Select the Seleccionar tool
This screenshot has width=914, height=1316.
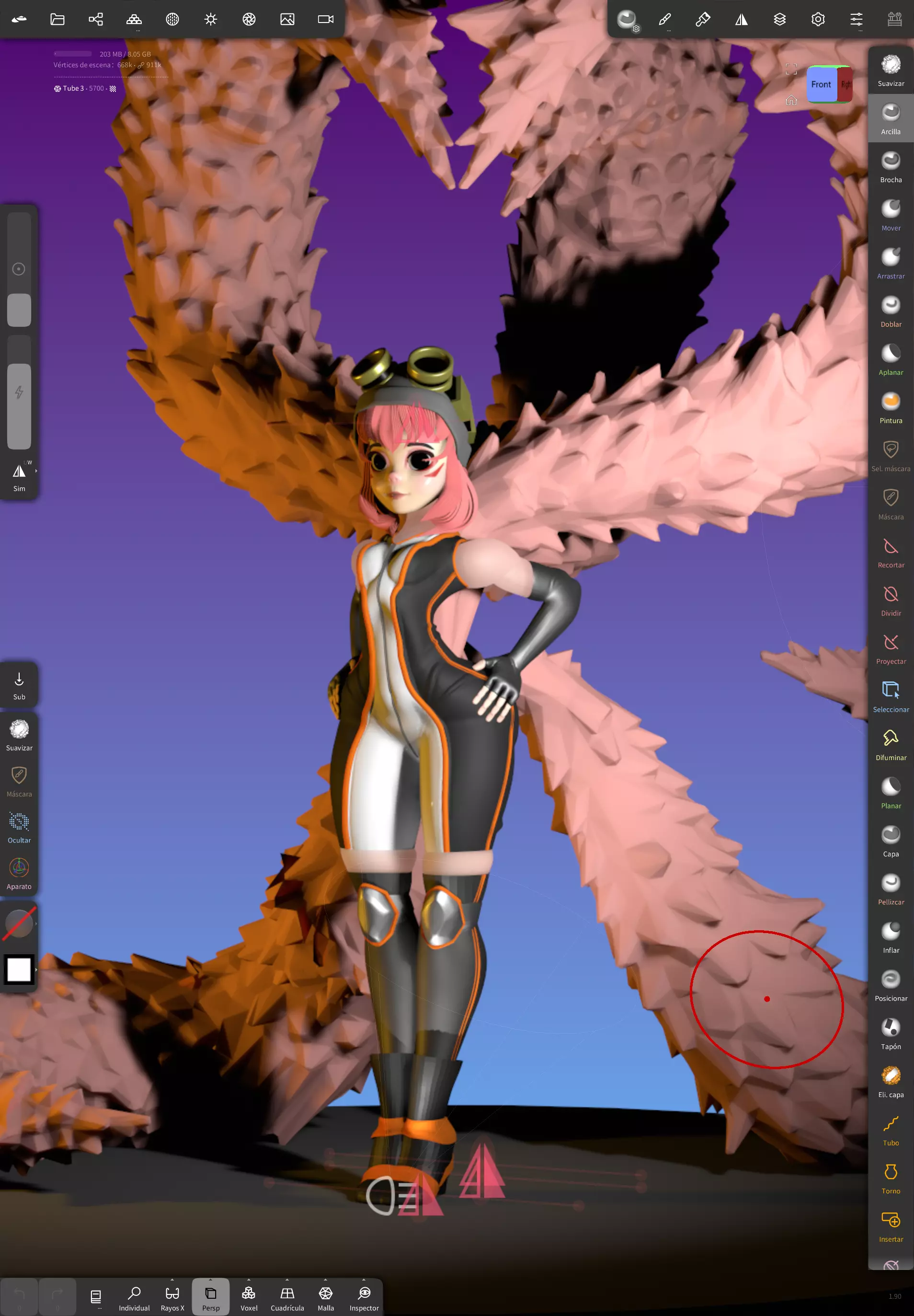[x=891, y=696]
